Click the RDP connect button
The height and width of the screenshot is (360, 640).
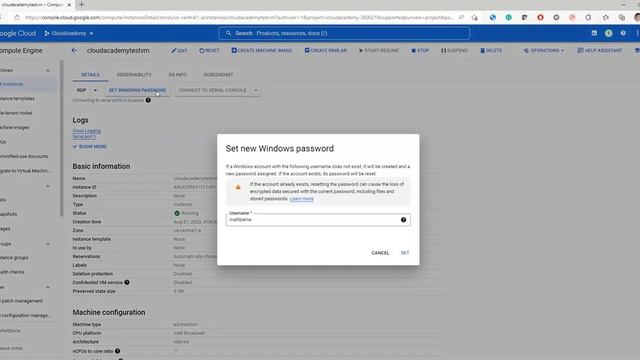point(81,90)
